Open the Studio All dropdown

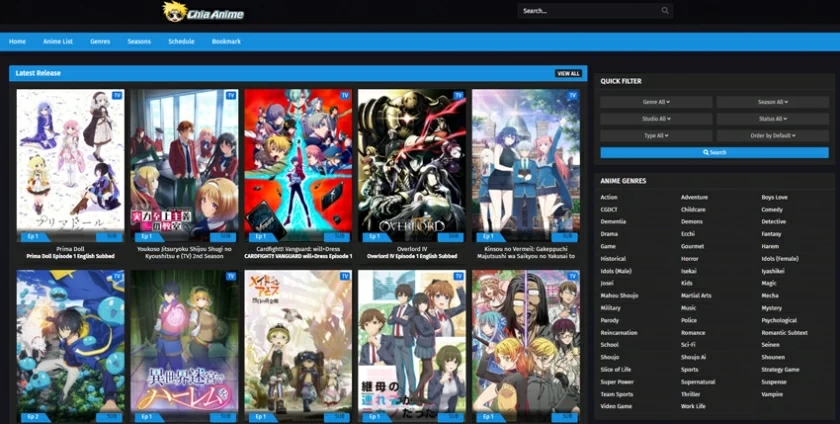(656, 119)
